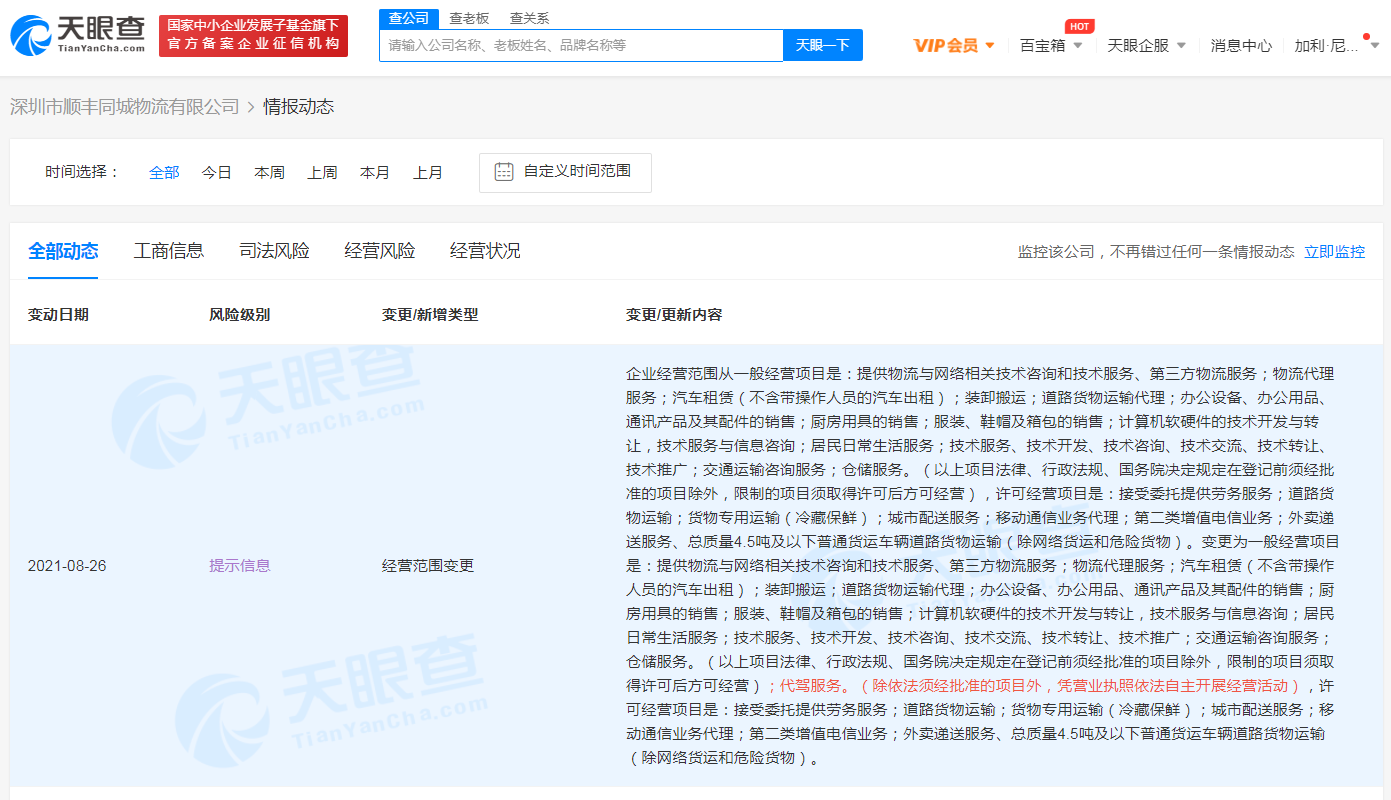1391x800 pixels.
Task: Click the calendar icon for custom range
Action: [x=504, y=171]
